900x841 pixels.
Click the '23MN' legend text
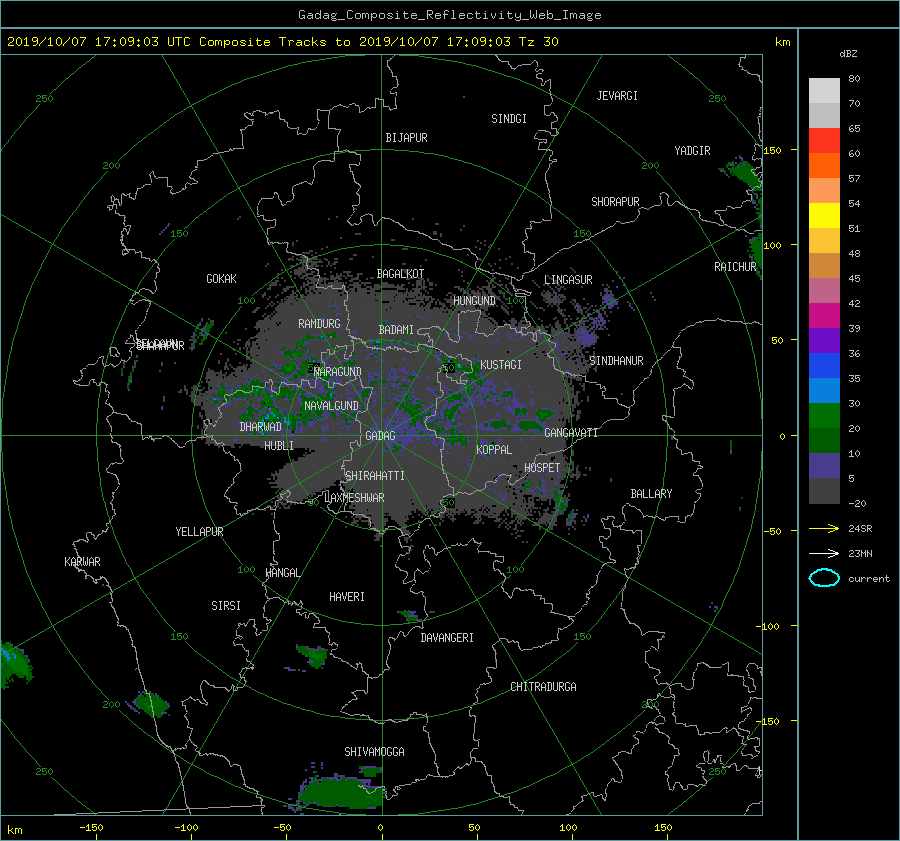pyautogui.click(x=860, y=554)
